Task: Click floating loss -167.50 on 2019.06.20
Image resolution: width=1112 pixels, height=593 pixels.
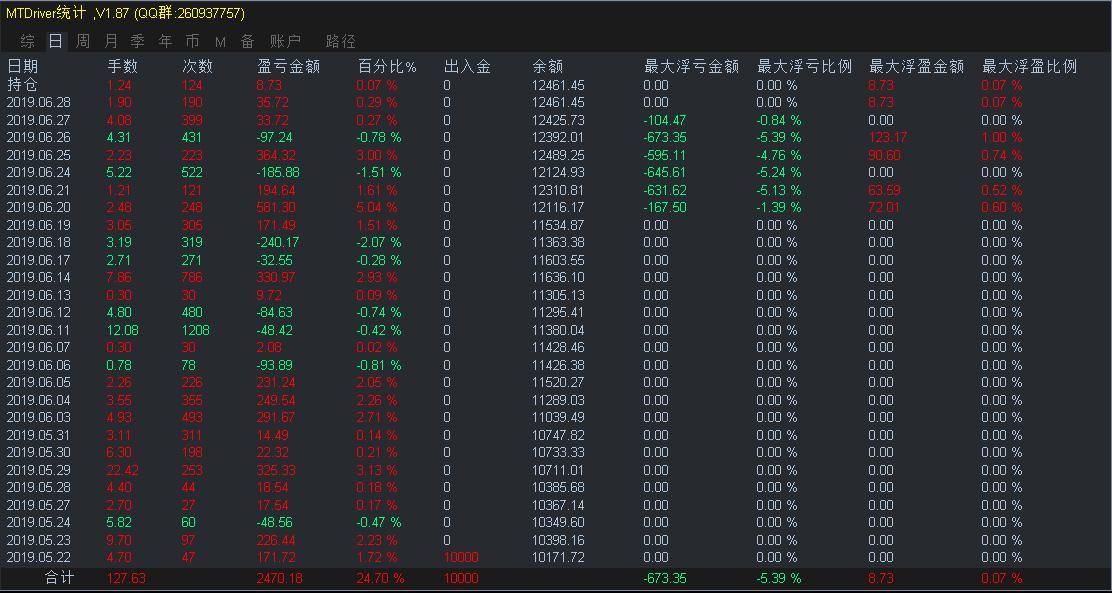Action: pyautogui.click(x=665, y=207)
